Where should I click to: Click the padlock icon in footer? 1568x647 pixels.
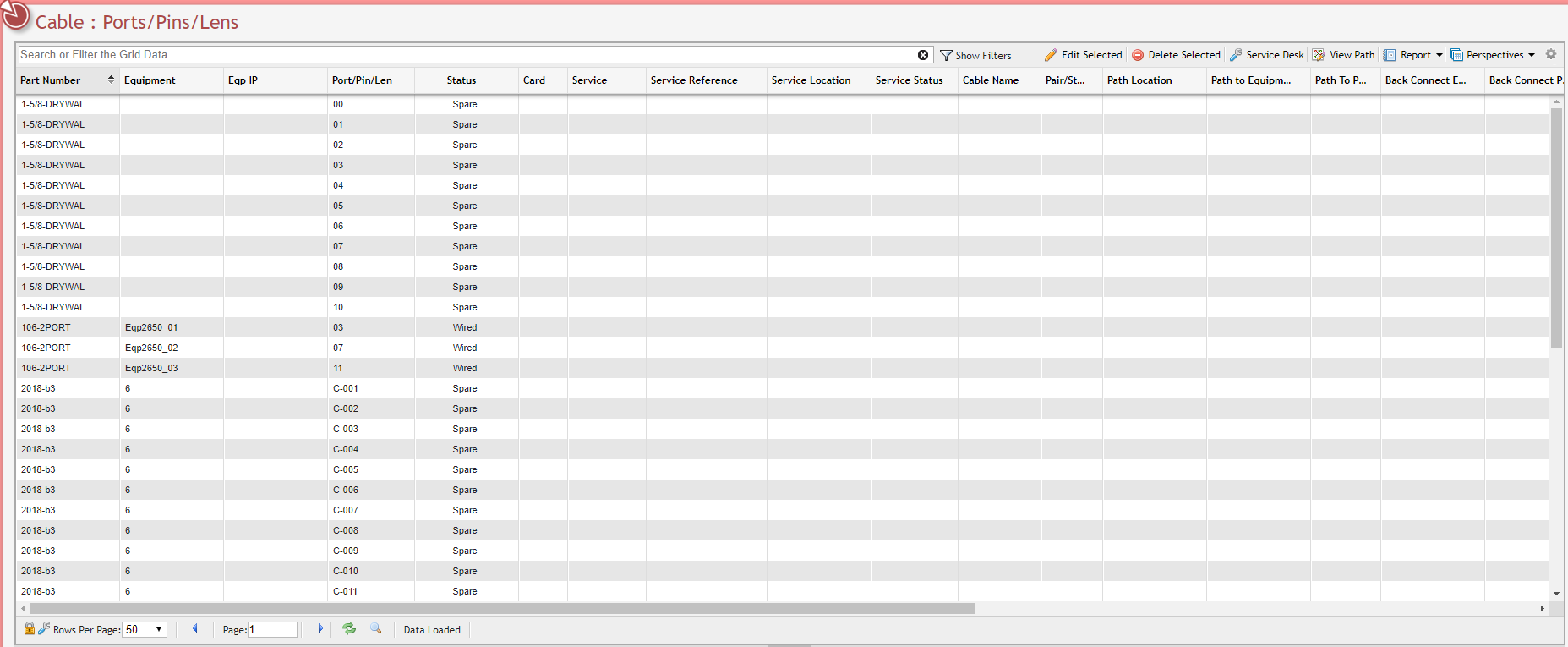(x=30, y=629)
